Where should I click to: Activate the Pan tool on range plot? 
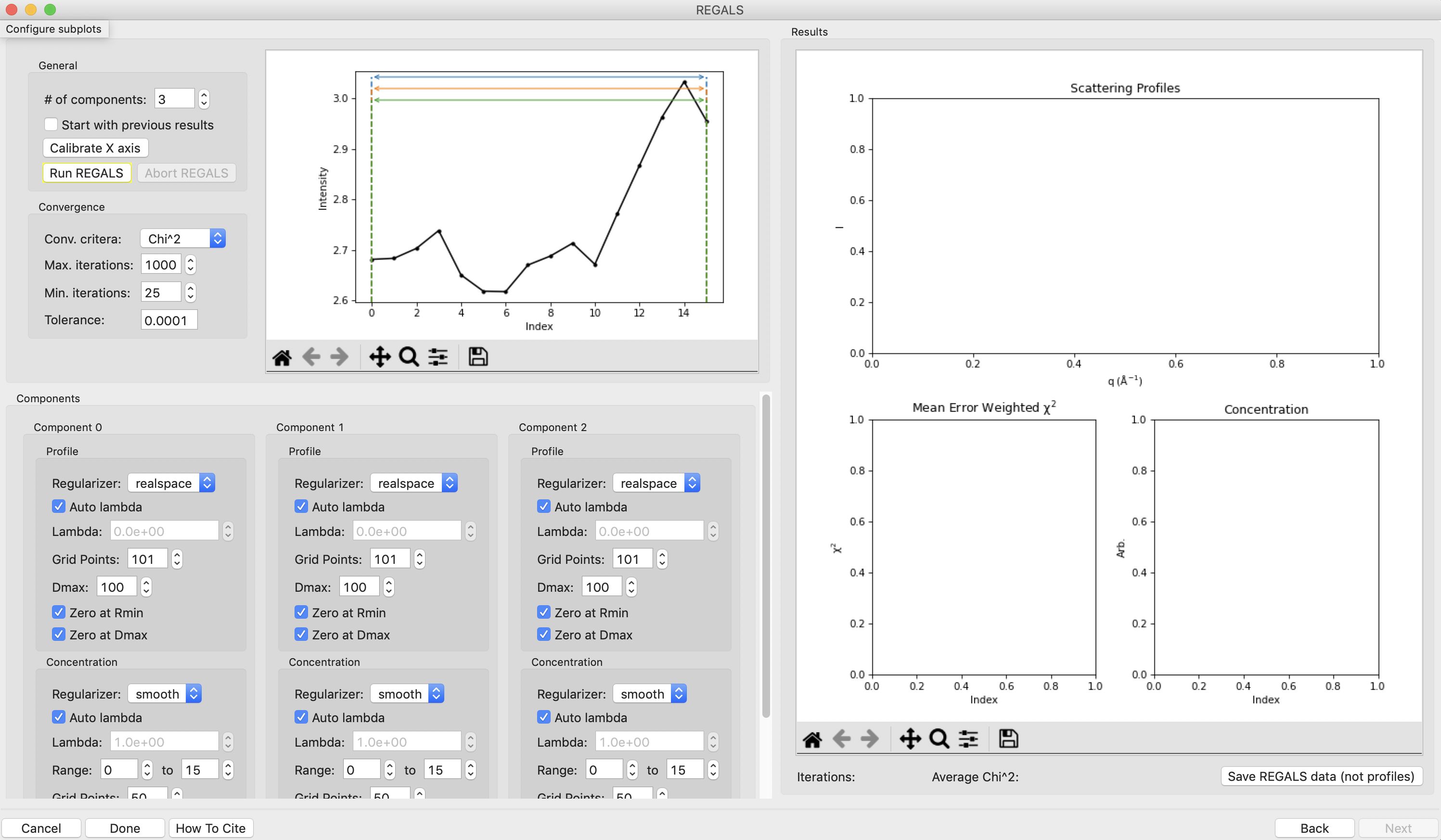pyautogui.click(x=380, y=357)
